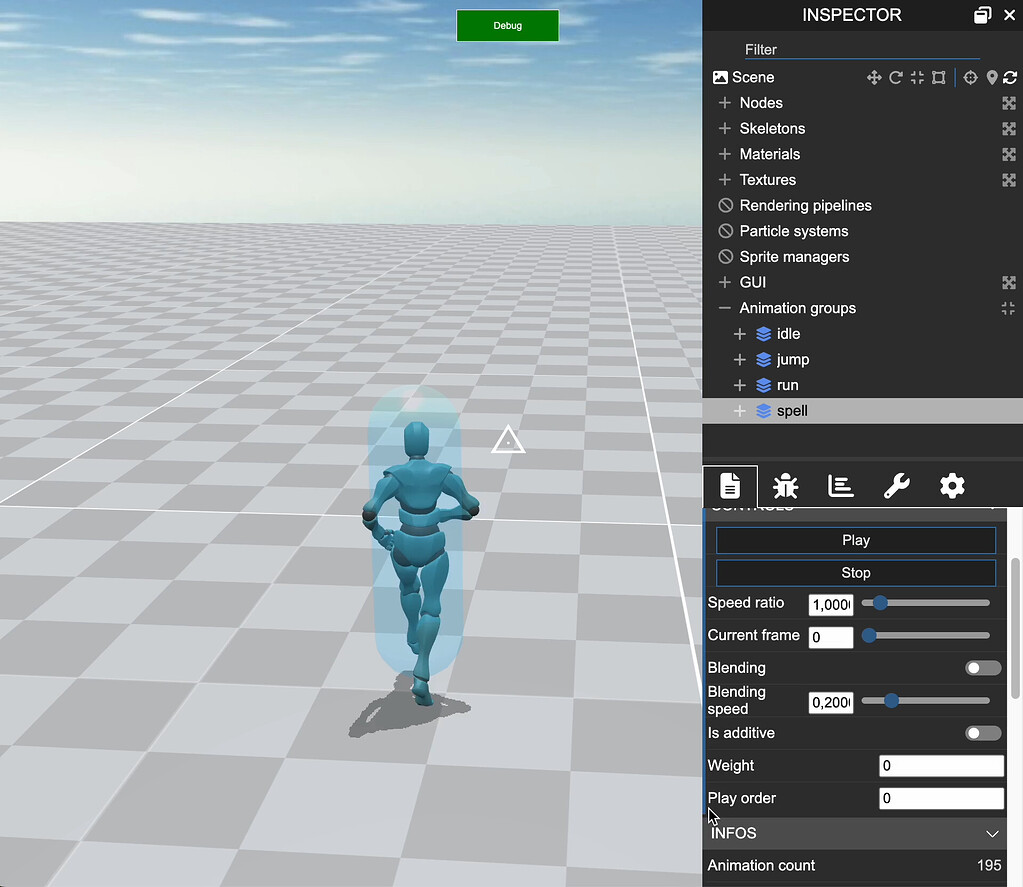This screenshot has height=887, width=1023.
Task: Collapse the Animation groups section
Action: [x=723, y=308]
